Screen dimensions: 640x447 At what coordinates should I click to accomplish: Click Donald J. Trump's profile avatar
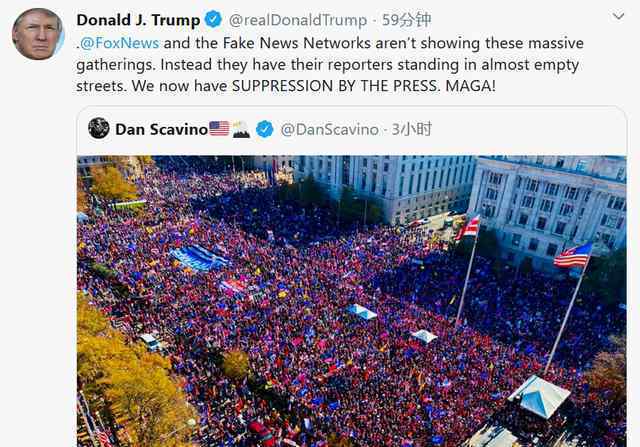coord(38,34)
